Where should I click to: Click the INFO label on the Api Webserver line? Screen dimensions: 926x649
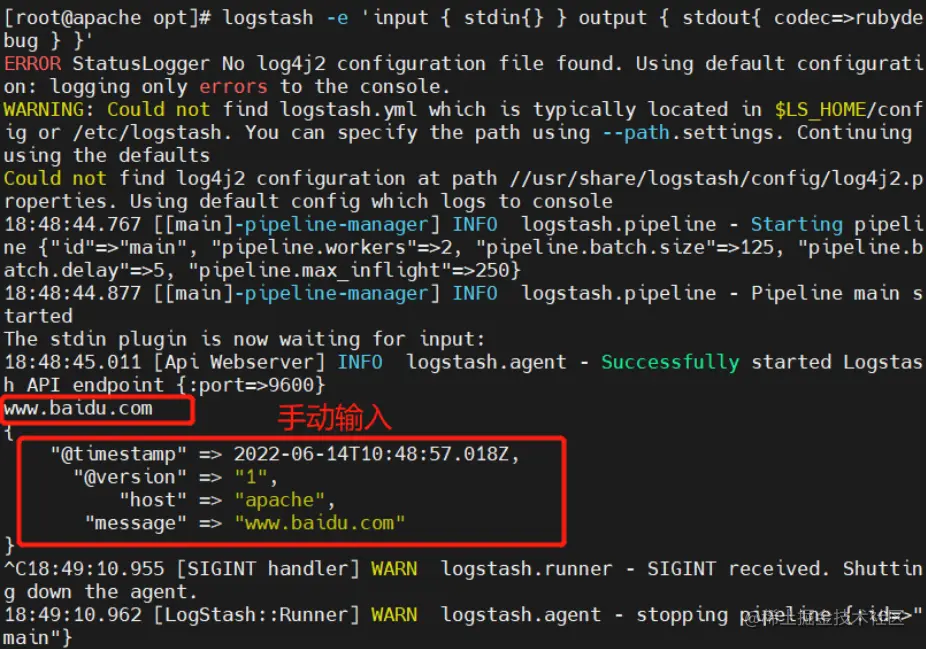point(360,363)
